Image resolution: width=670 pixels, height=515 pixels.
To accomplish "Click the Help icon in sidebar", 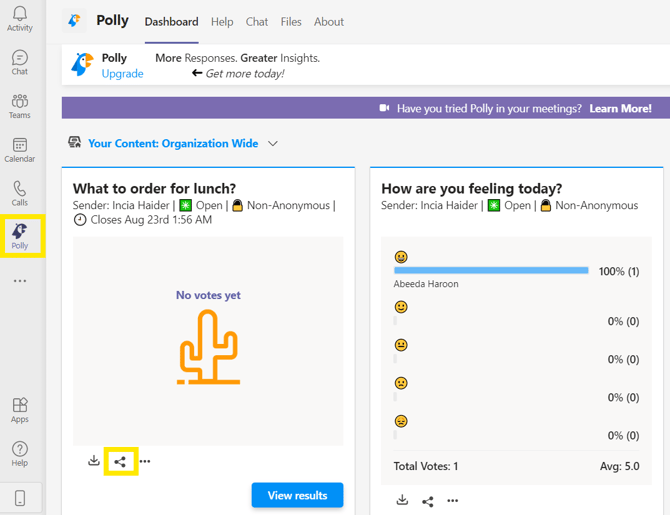I will click(x=20, y=454).
